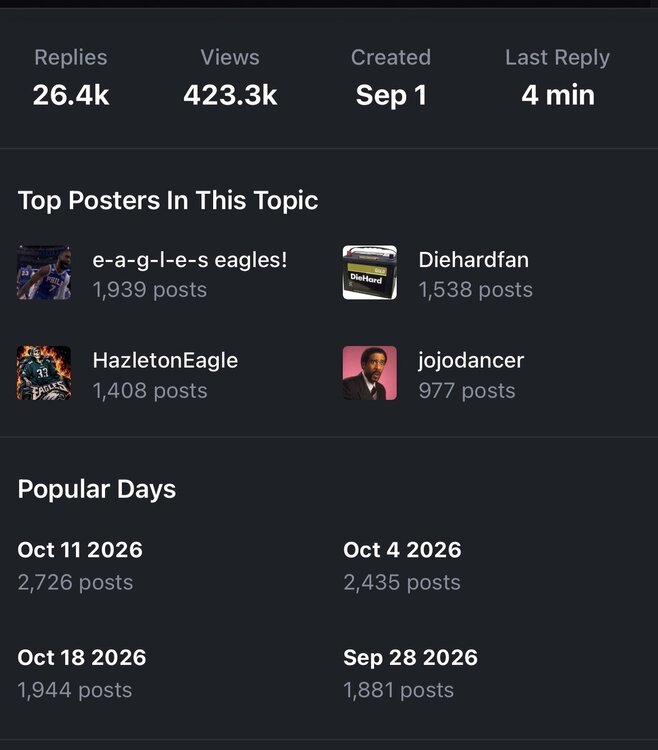Open HazletonEagle flaming jersey avatar
Screen dimensions: 658x750
tap(44, 373)
